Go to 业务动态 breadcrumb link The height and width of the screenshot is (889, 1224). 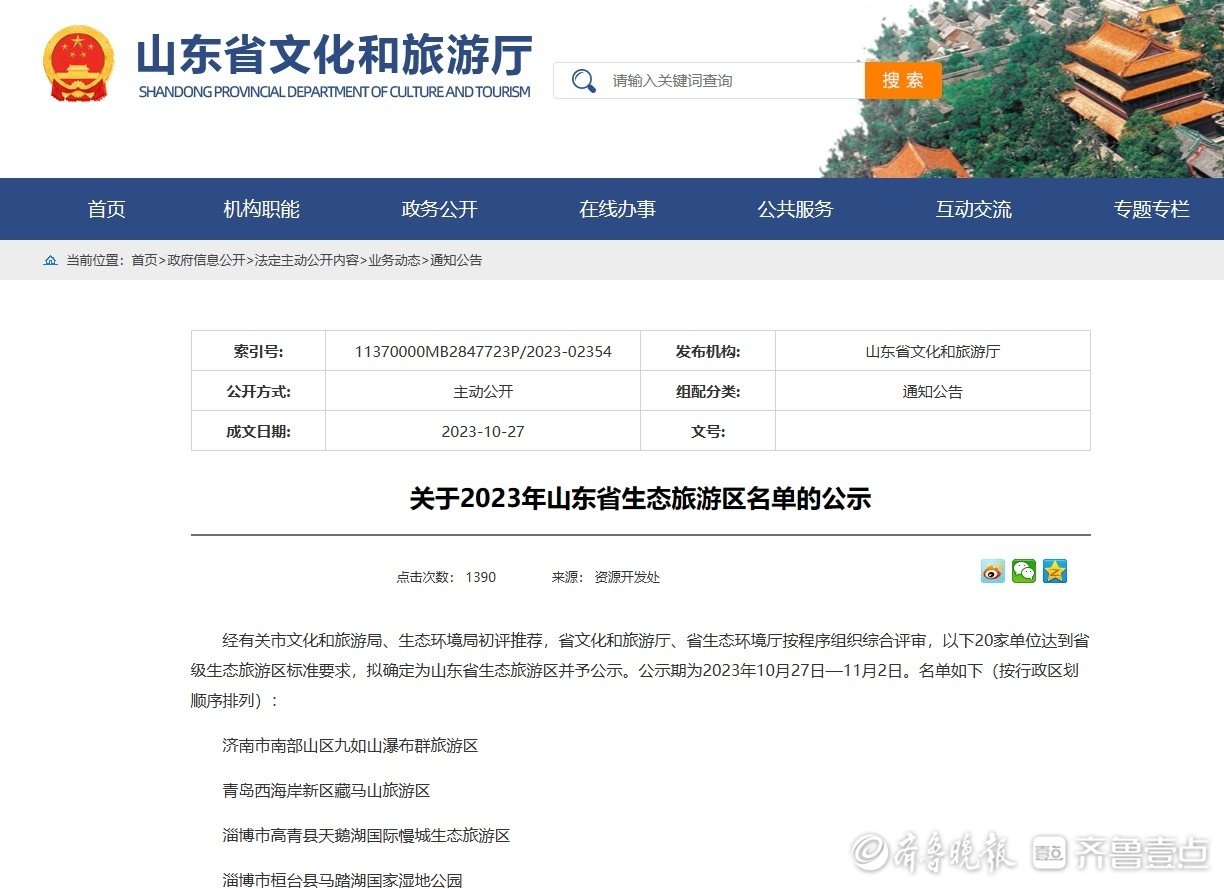coord(394,260)
